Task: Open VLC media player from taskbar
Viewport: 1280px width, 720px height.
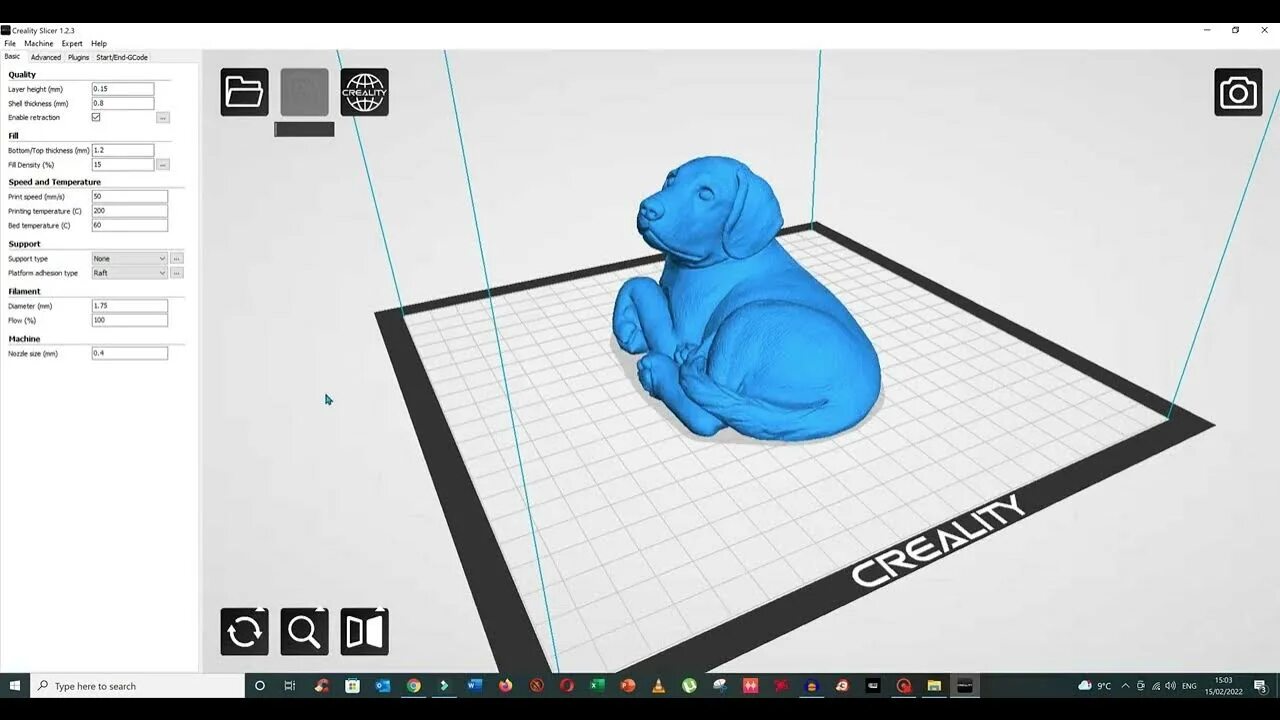Action: [658, 686]
